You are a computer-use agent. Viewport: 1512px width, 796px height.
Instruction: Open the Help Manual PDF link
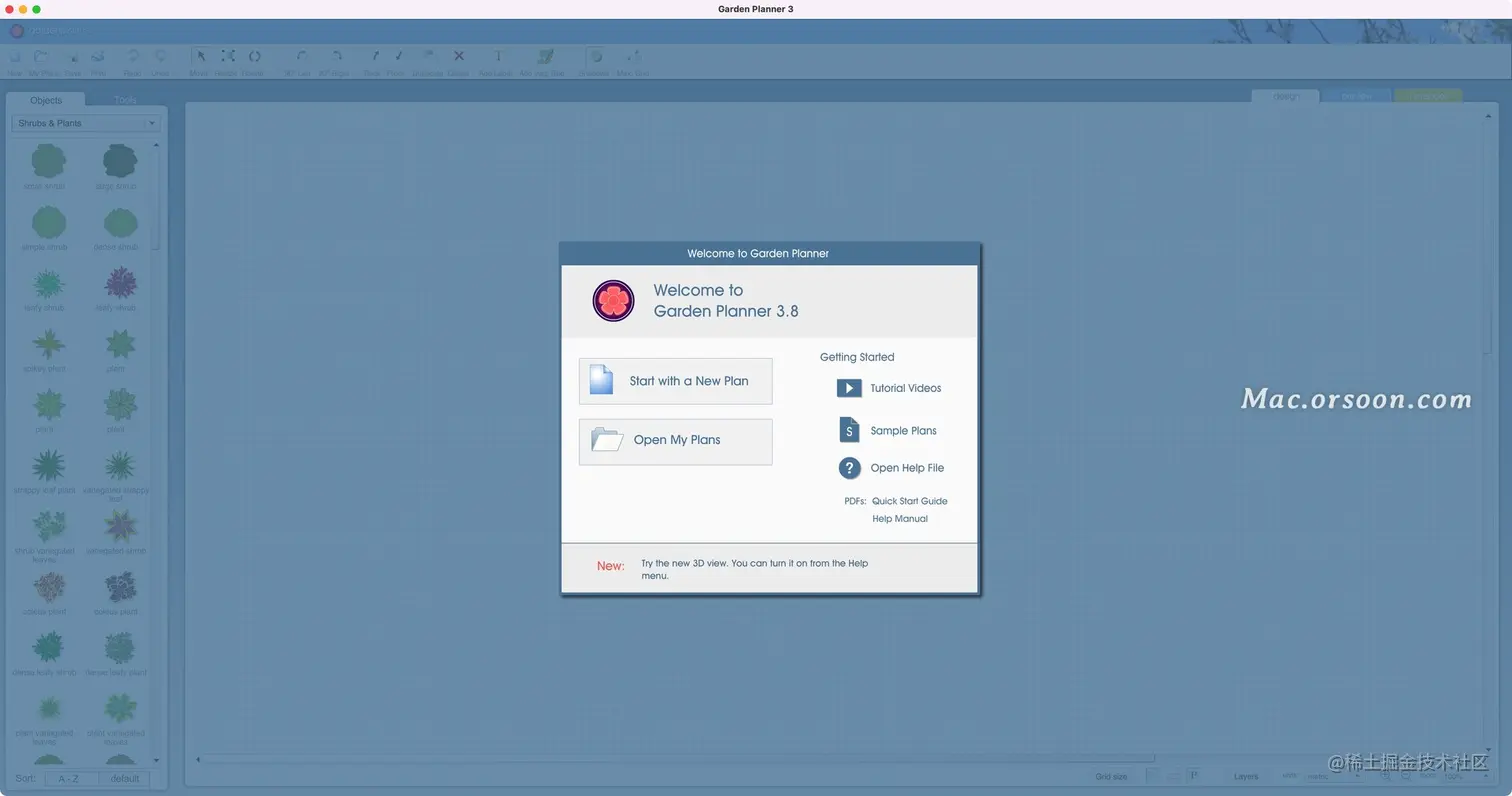900,519
